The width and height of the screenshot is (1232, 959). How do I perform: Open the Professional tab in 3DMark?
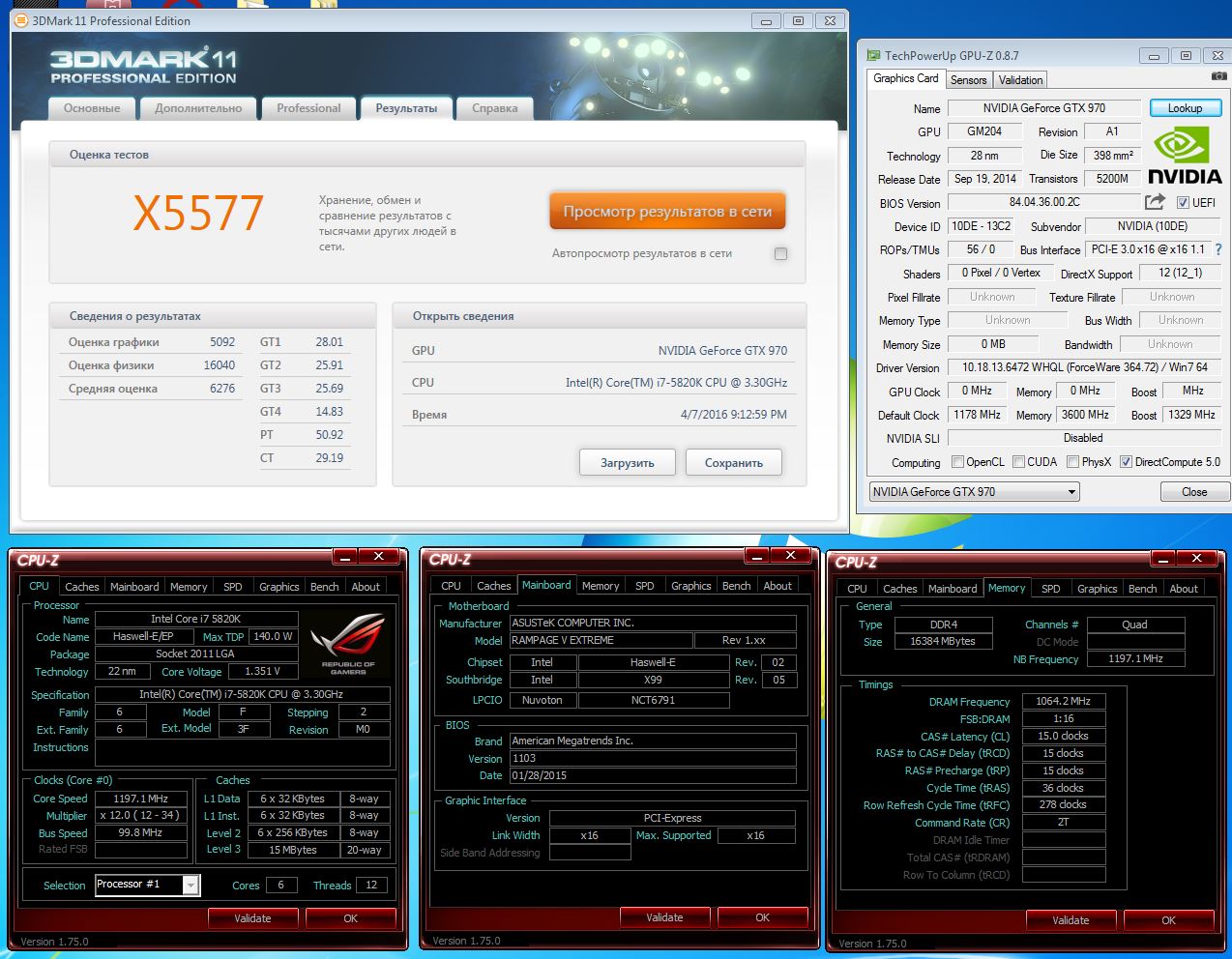pyautogui.click(x=308, y=108)
